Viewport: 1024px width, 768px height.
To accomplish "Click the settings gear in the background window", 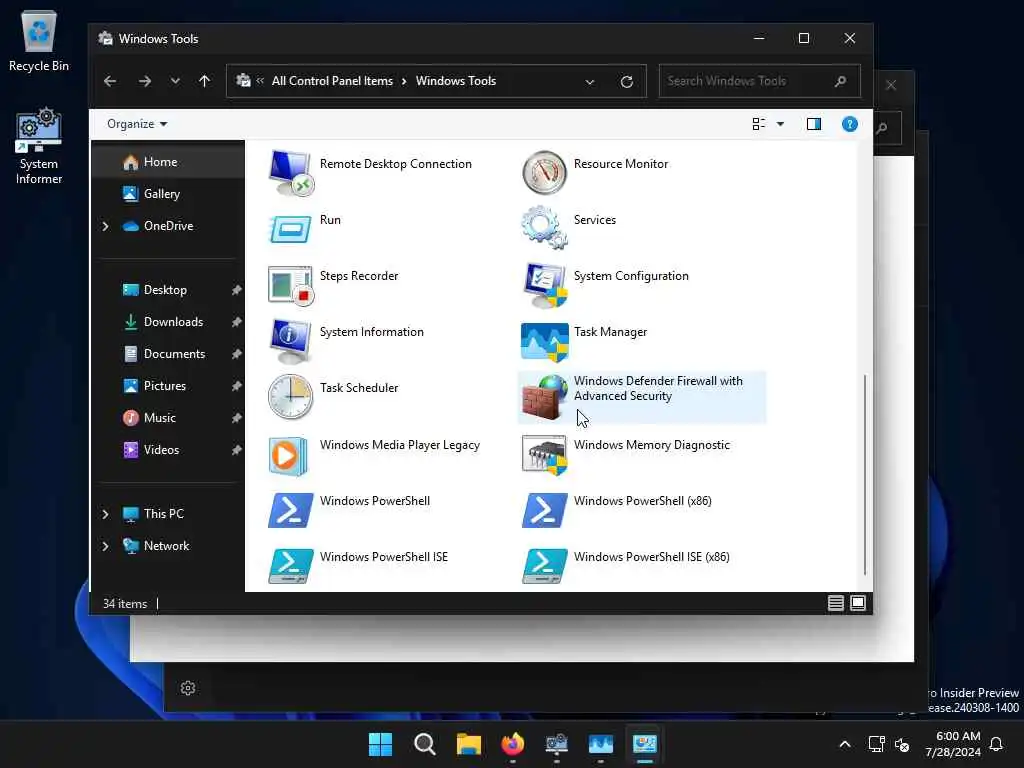I will pos(188,688).
